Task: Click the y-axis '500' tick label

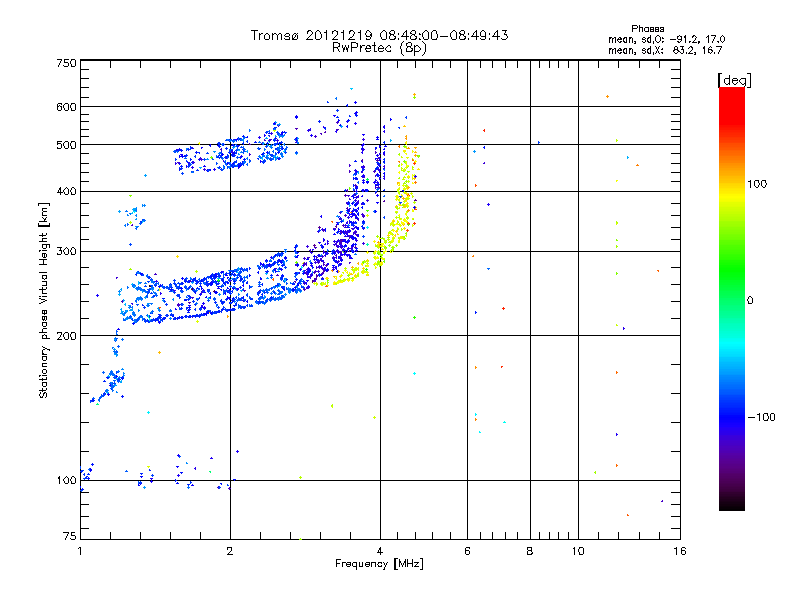Action: pos(66,145)
